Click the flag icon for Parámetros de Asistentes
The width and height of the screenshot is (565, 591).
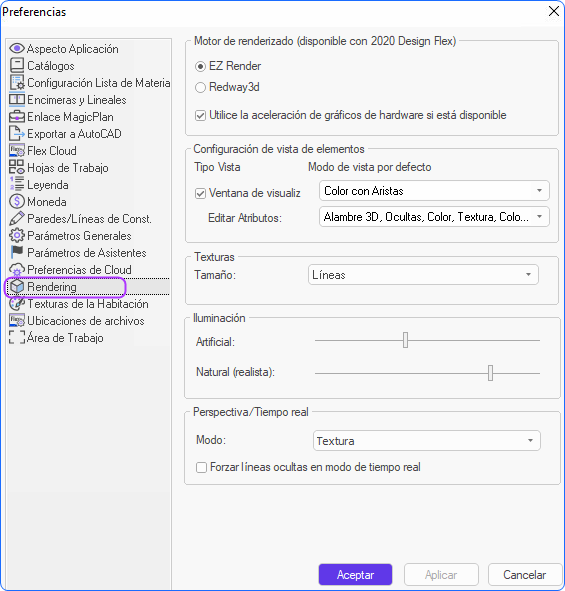click(x=17, y=252)
